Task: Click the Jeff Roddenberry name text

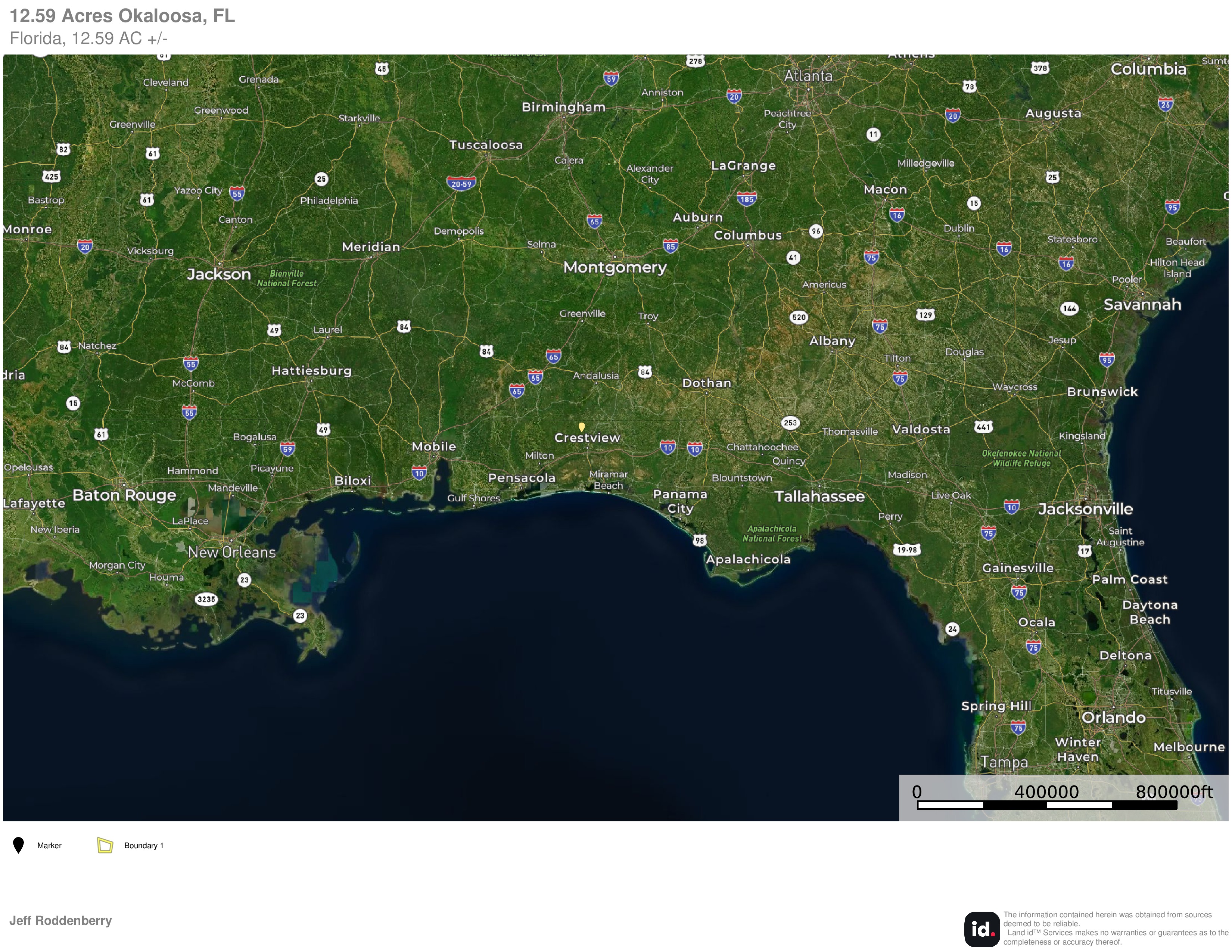Action: [x=60, y=920]
